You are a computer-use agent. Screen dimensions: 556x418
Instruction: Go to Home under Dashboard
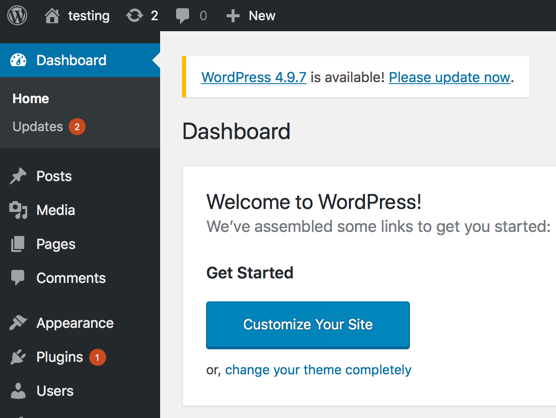(31, 99)
